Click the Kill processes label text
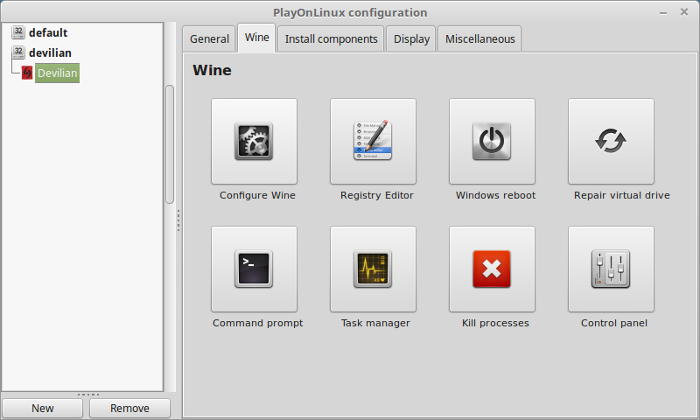700x420 pixels. coord(496,323)
